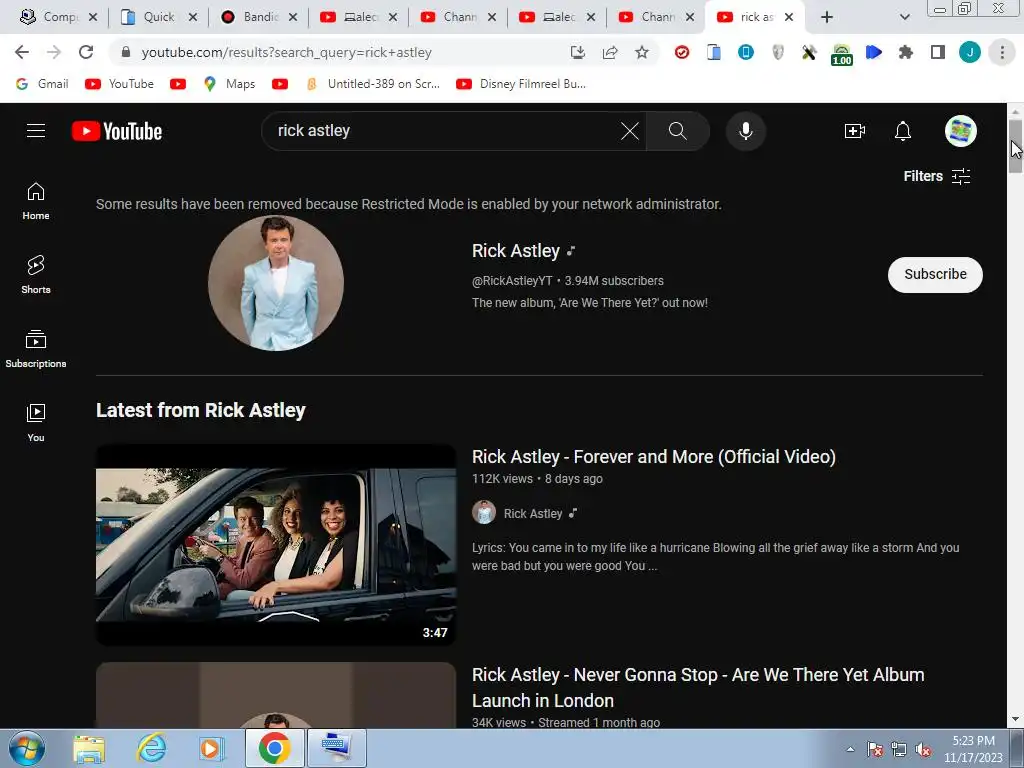Viewport: 1024px width, 768px height.
Task: Clear the search query with X
Action: pyautogui.click(x=630, y=131)
